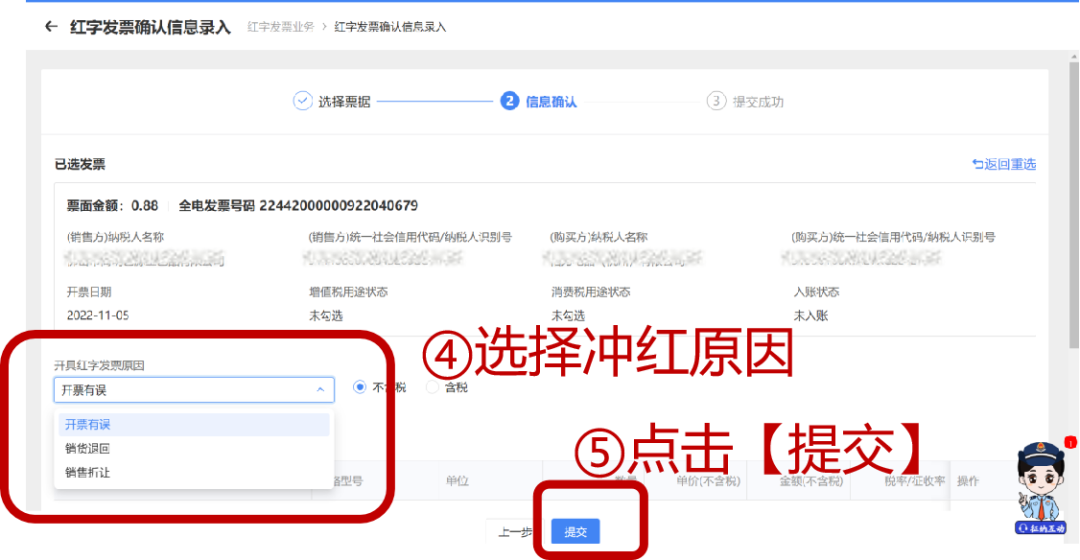Viewport: 1080px width, 560px height.
Task: Choose 销售折让 from the reason list
Action: point(194,473)
